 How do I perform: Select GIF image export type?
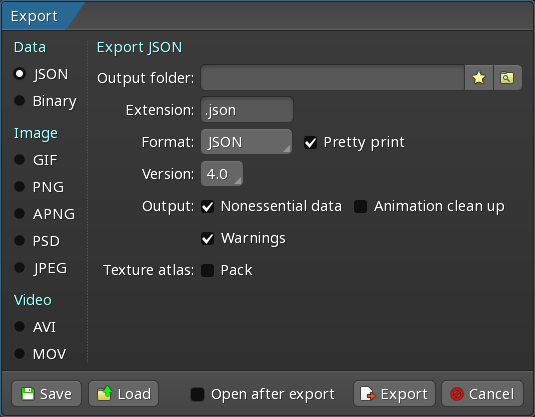[35, 160]
